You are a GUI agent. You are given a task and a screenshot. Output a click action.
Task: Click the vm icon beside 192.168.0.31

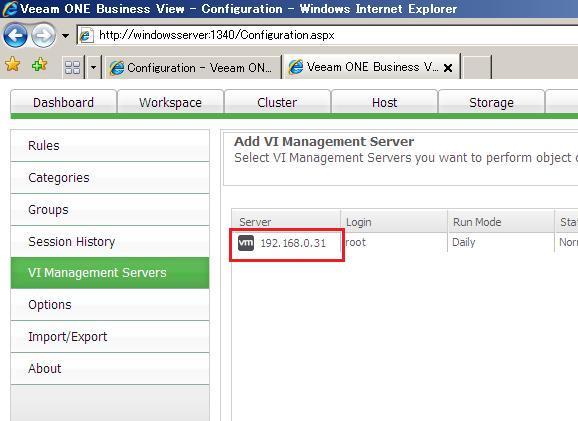pyautogui.click(x=246, y=243)
